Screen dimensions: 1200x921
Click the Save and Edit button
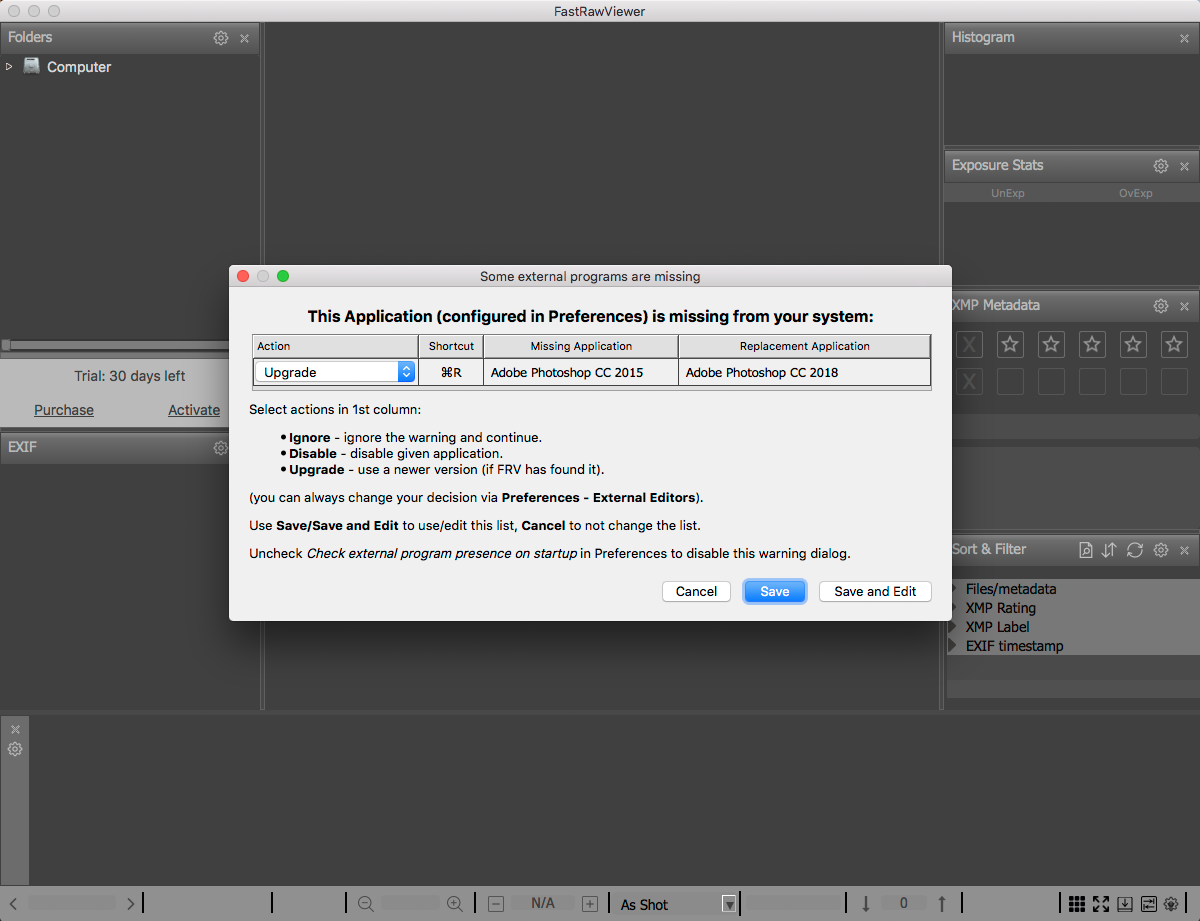pyautogui.click(x=875, y=591)
